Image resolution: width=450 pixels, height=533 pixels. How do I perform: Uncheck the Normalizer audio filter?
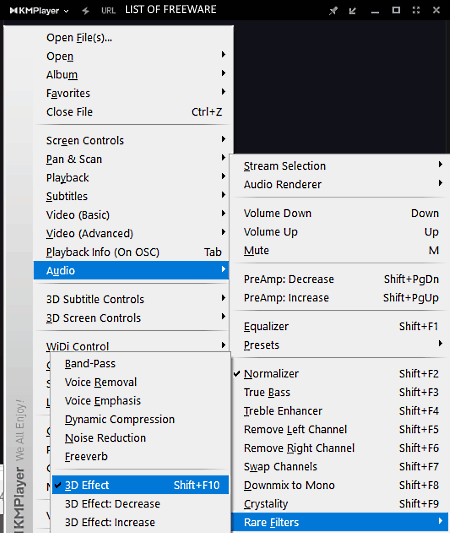pos(339,374)
